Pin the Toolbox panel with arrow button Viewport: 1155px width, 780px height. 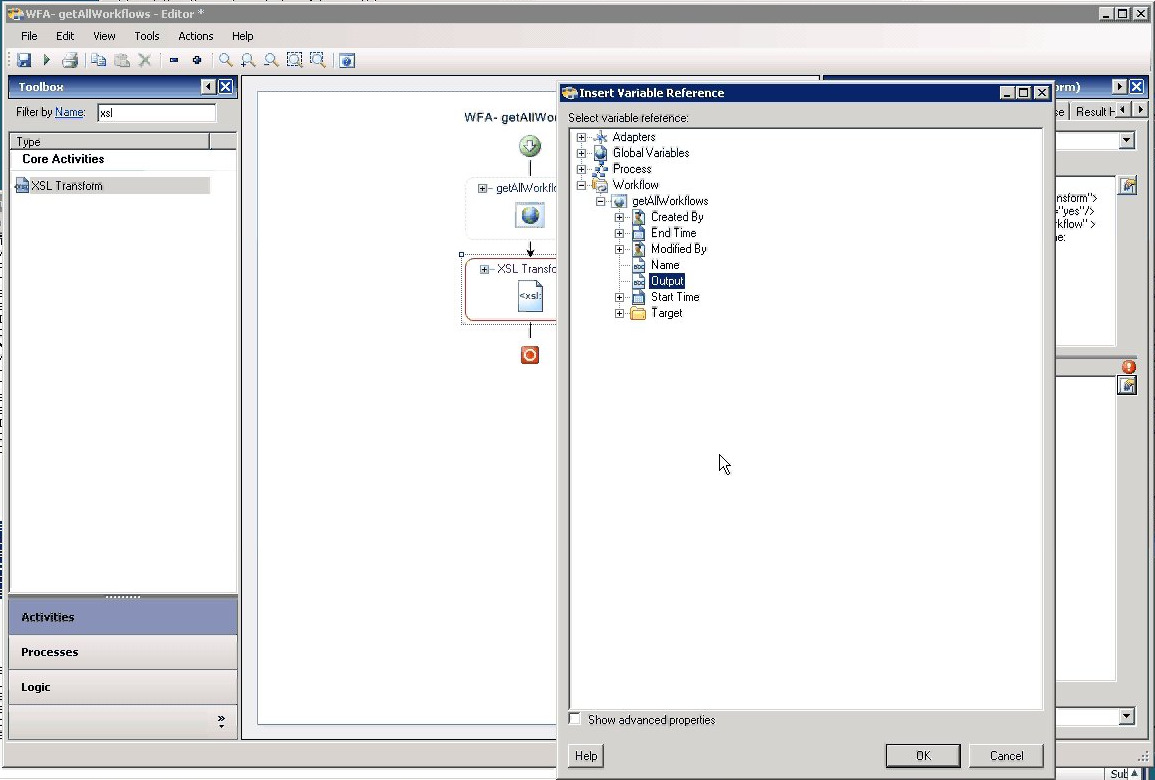(208, 87)
